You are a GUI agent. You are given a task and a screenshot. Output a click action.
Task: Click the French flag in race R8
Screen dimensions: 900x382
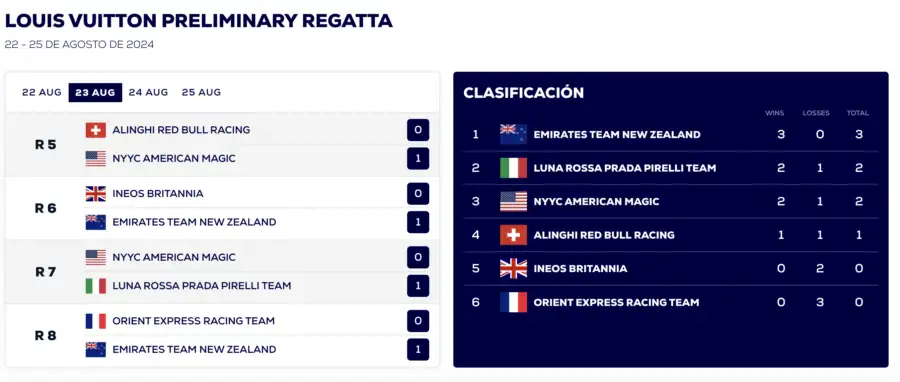[x=96, y=321]
